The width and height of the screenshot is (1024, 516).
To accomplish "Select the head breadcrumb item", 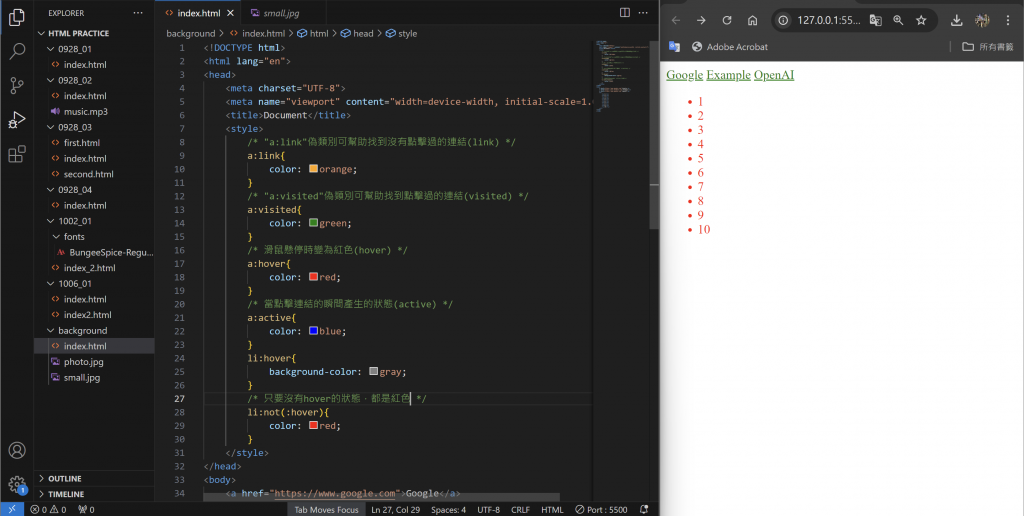I will [357, 33].
